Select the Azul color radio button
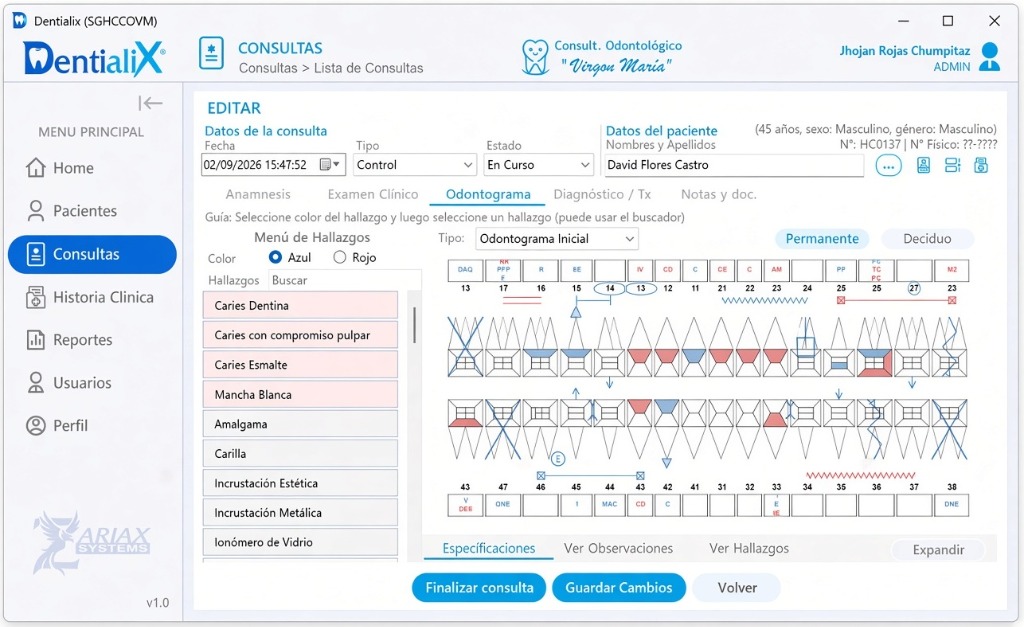1024x627 pixels. (276, 257)
